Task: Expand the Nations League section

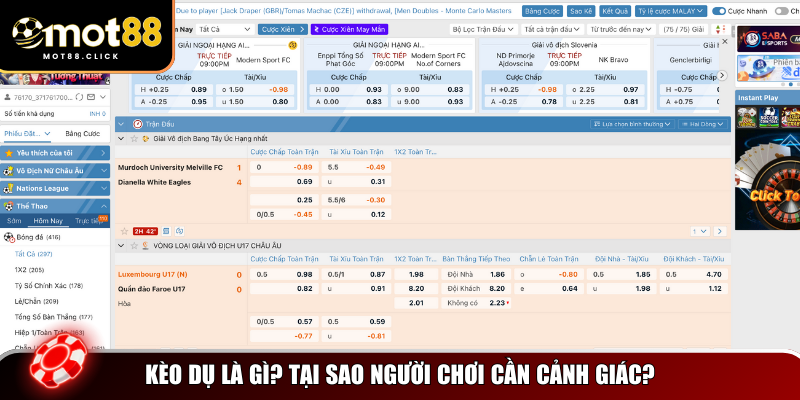Action: pos(104,189)
